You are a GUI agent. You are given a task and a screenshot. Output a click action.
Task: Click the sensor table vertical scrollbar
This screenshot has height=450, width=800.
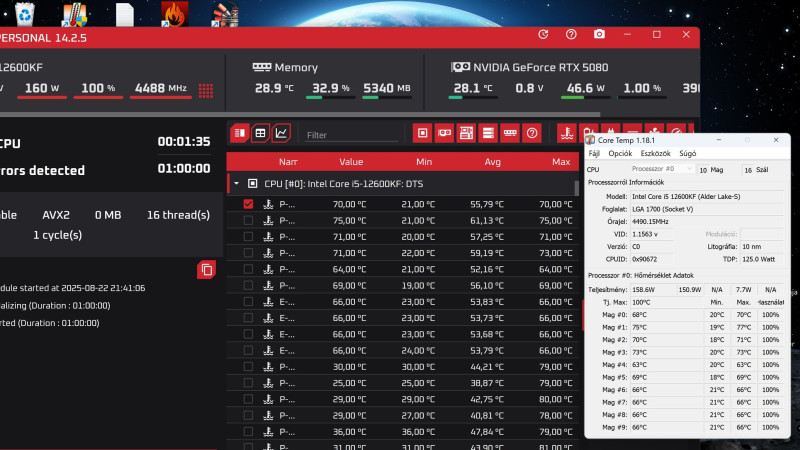pos(577,188)
